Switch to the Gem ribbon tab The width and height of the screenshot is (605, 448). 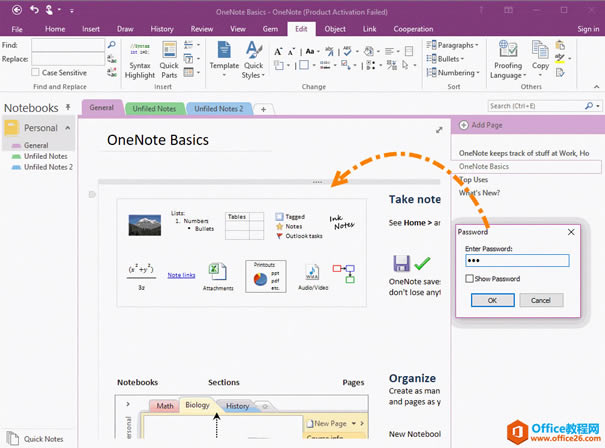[x=269, y=29]
